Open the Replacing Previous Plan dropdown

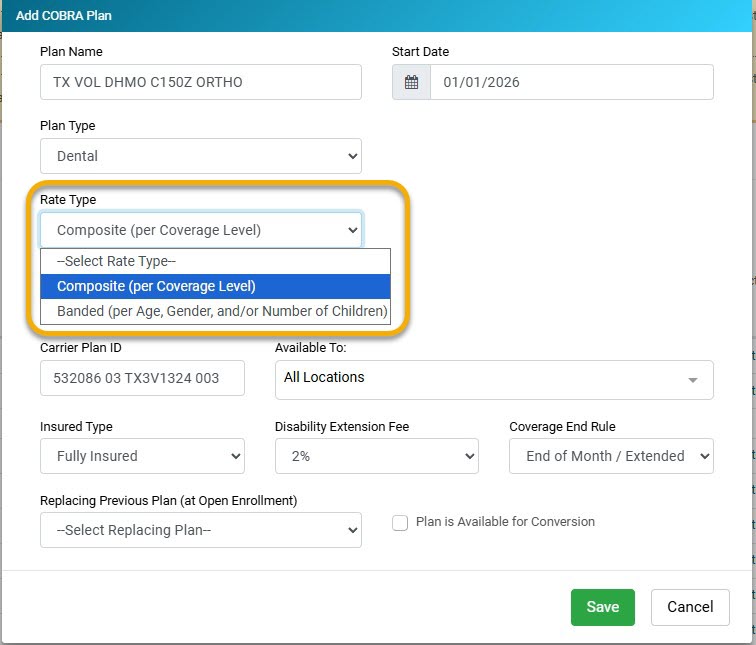200,530
